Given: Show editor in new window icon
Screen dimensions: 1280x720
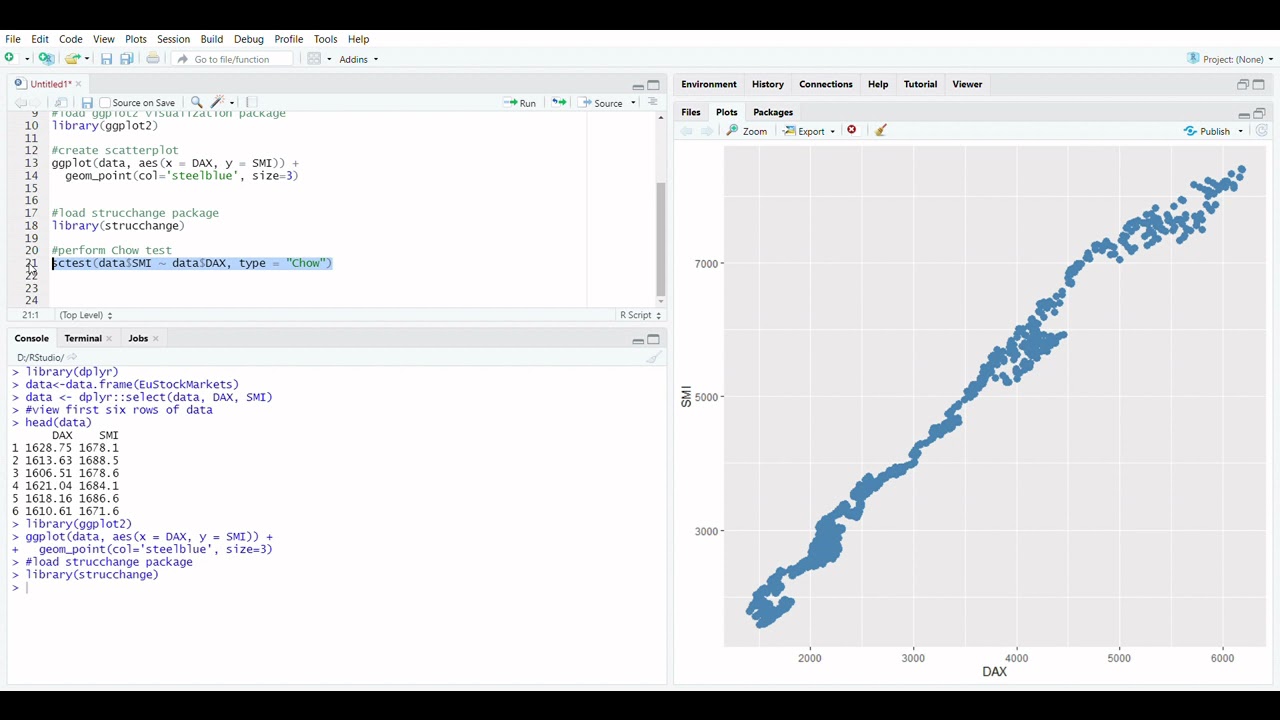Looking at the screenshot, I should (x=61, y=103).
